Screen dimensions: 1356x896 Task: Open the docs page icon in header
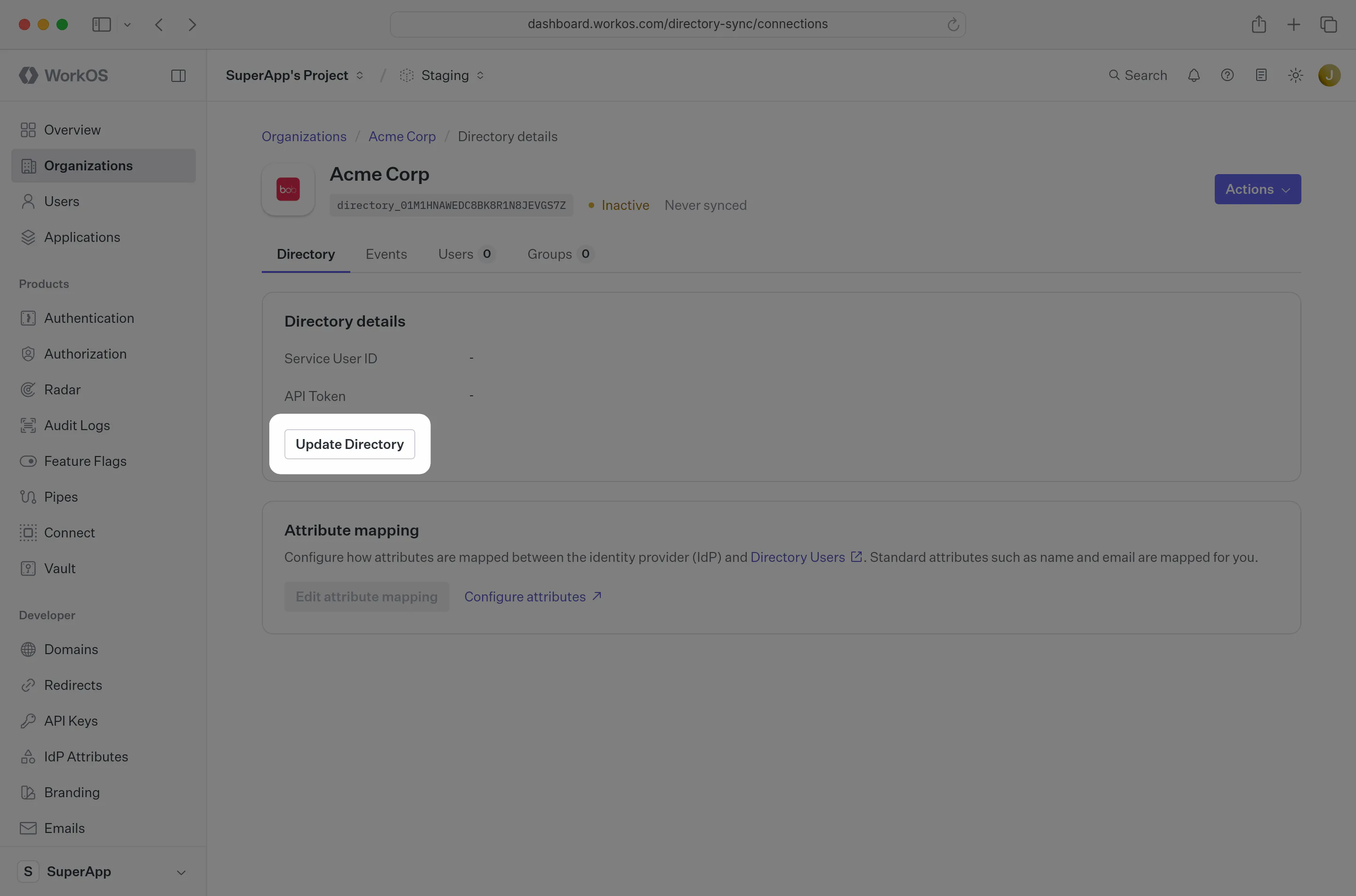(1261, 75)
